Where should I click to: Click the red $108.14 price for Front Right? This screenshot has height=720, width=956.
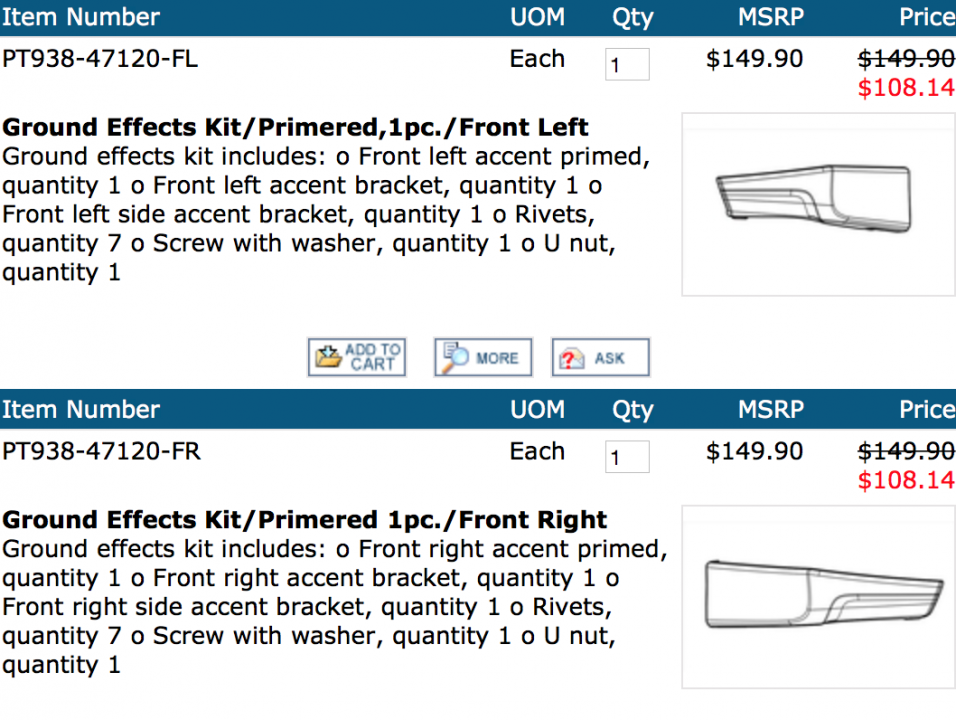(906, 480)
